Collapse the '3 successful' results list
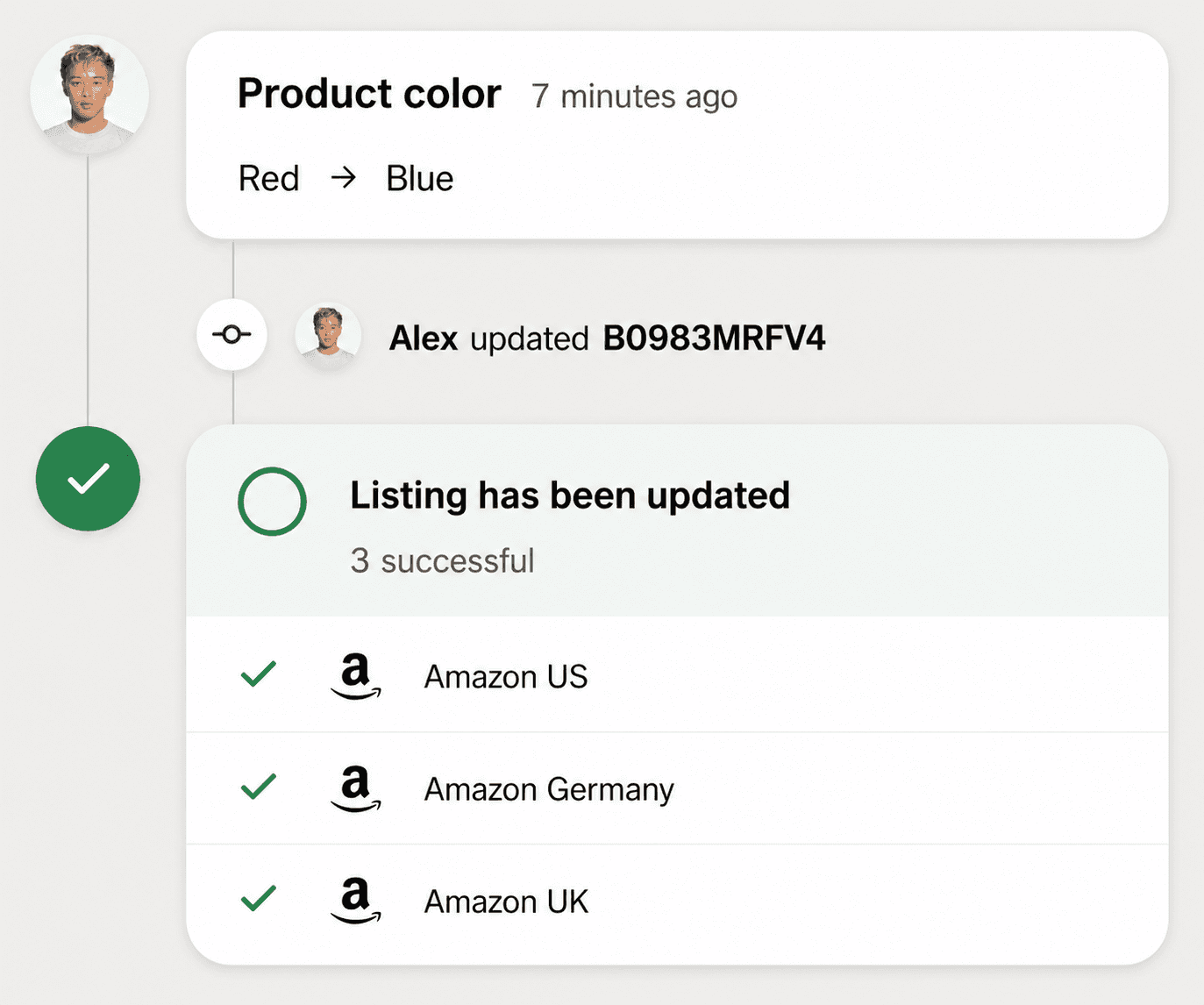 click(x=442, y=560)
